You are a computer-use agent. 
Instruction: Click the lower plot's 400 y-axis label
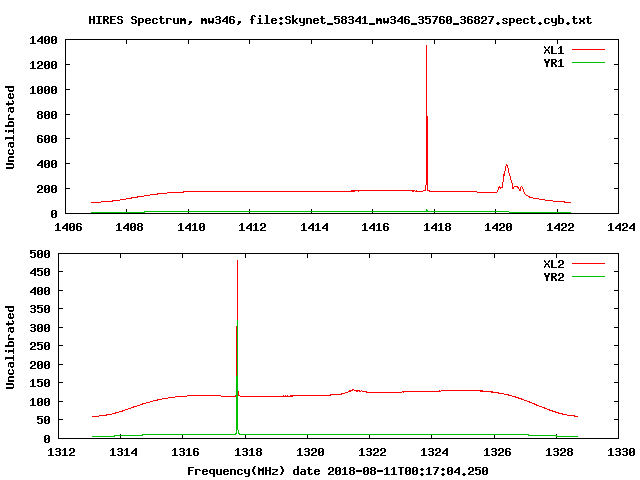[40, 291]
